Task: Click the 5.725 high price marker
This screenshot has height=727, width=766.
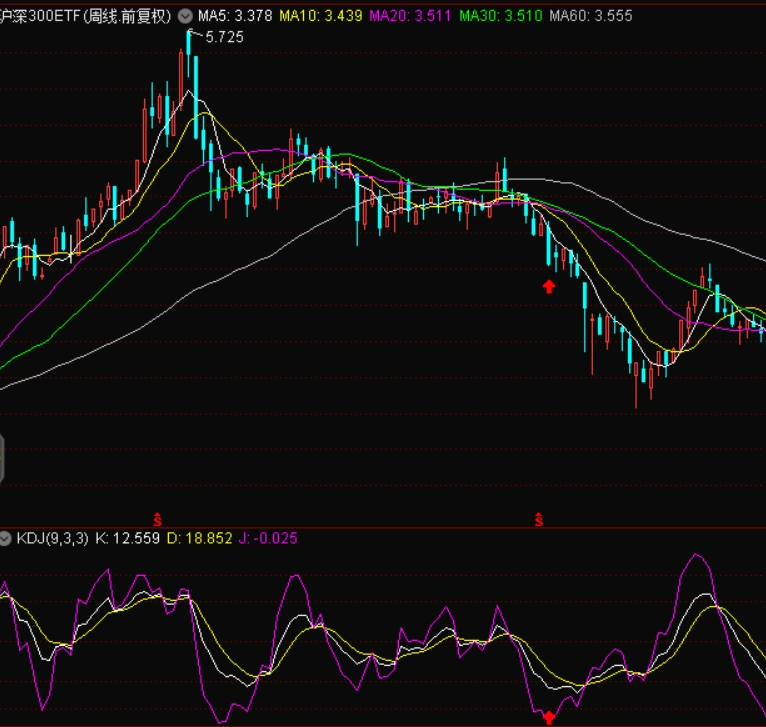Action: pos(224,36)
